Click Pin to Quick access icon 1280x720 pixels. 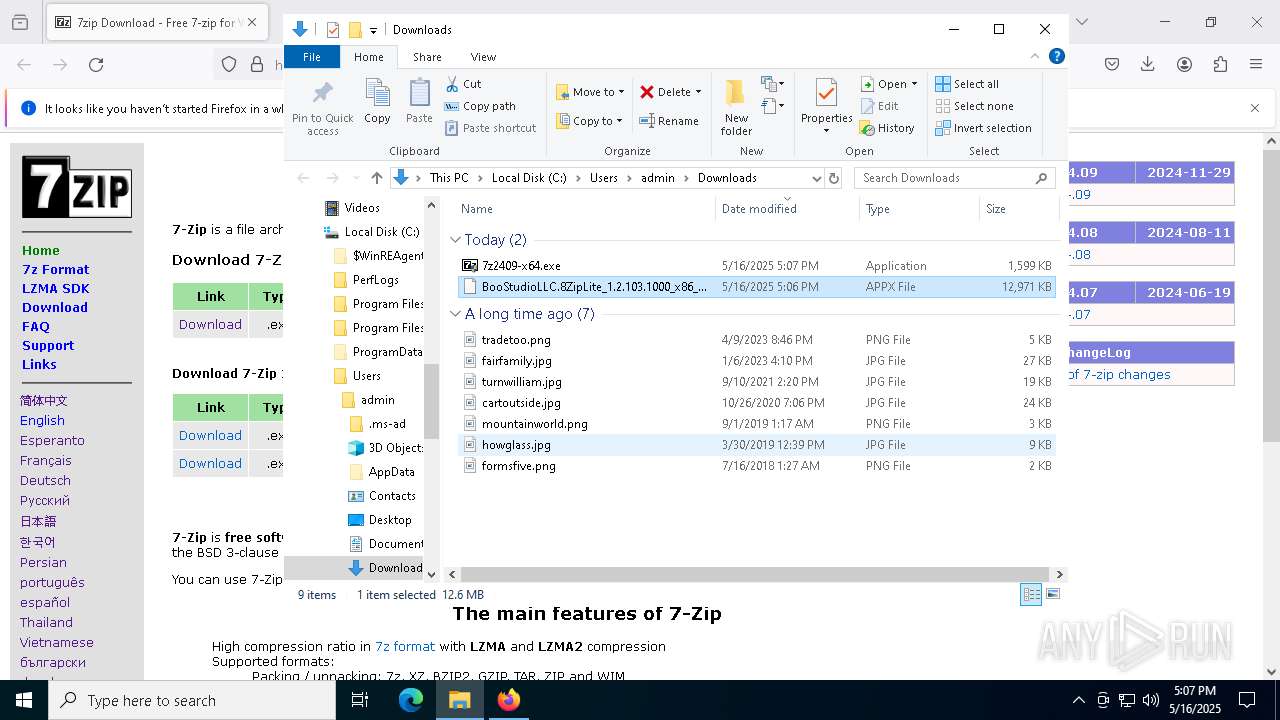click(322, 108)
